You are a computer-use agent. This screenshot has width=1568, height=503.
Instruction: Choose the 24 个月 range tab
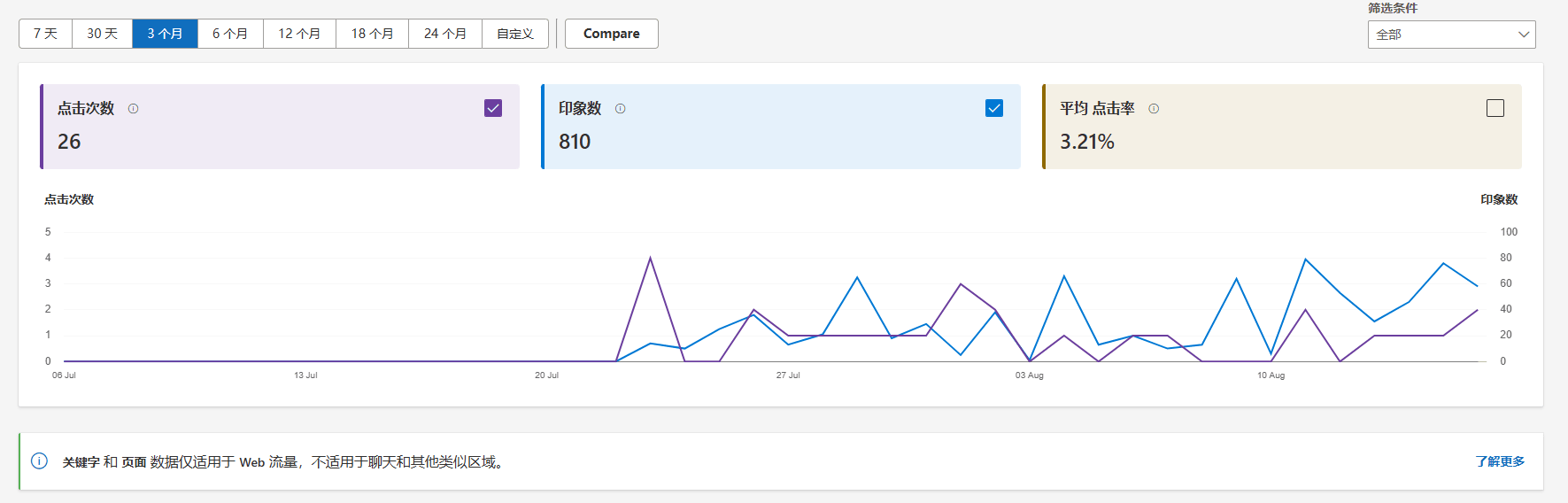(444, 34)
